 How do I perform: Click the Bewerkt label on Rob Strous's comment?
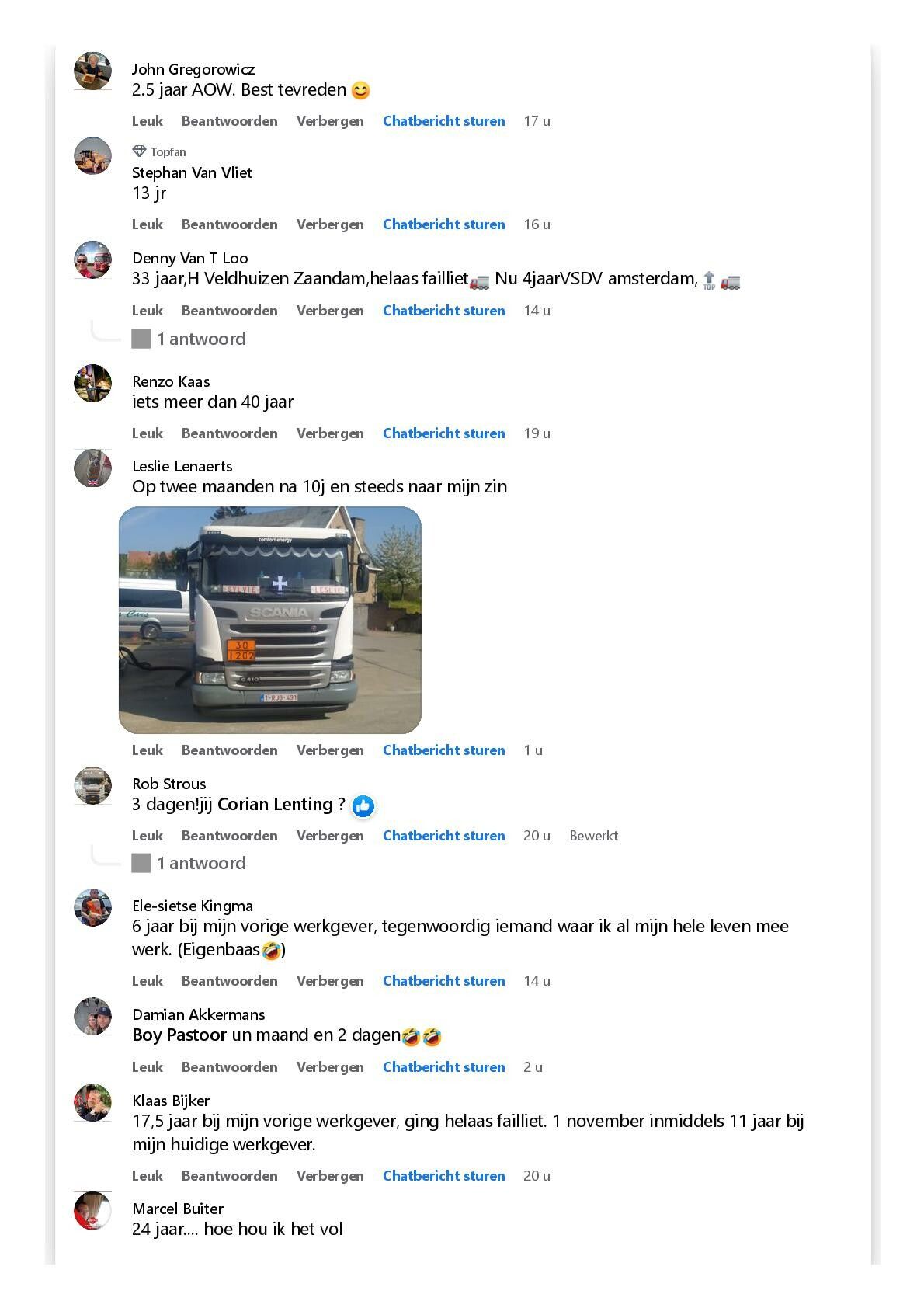tap(594, 836)
